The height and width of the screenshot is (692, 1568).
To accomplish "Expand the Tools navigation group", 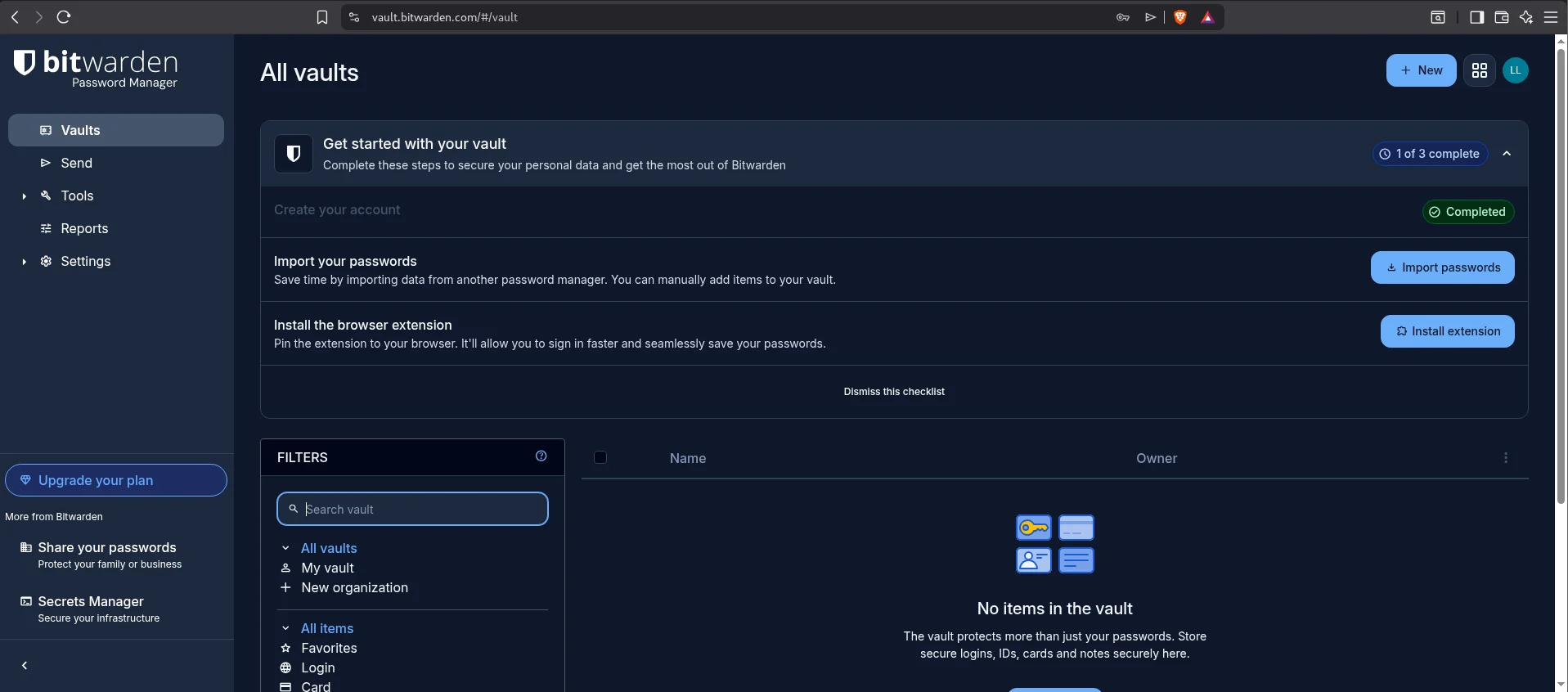I will click(x=25, y=196).
